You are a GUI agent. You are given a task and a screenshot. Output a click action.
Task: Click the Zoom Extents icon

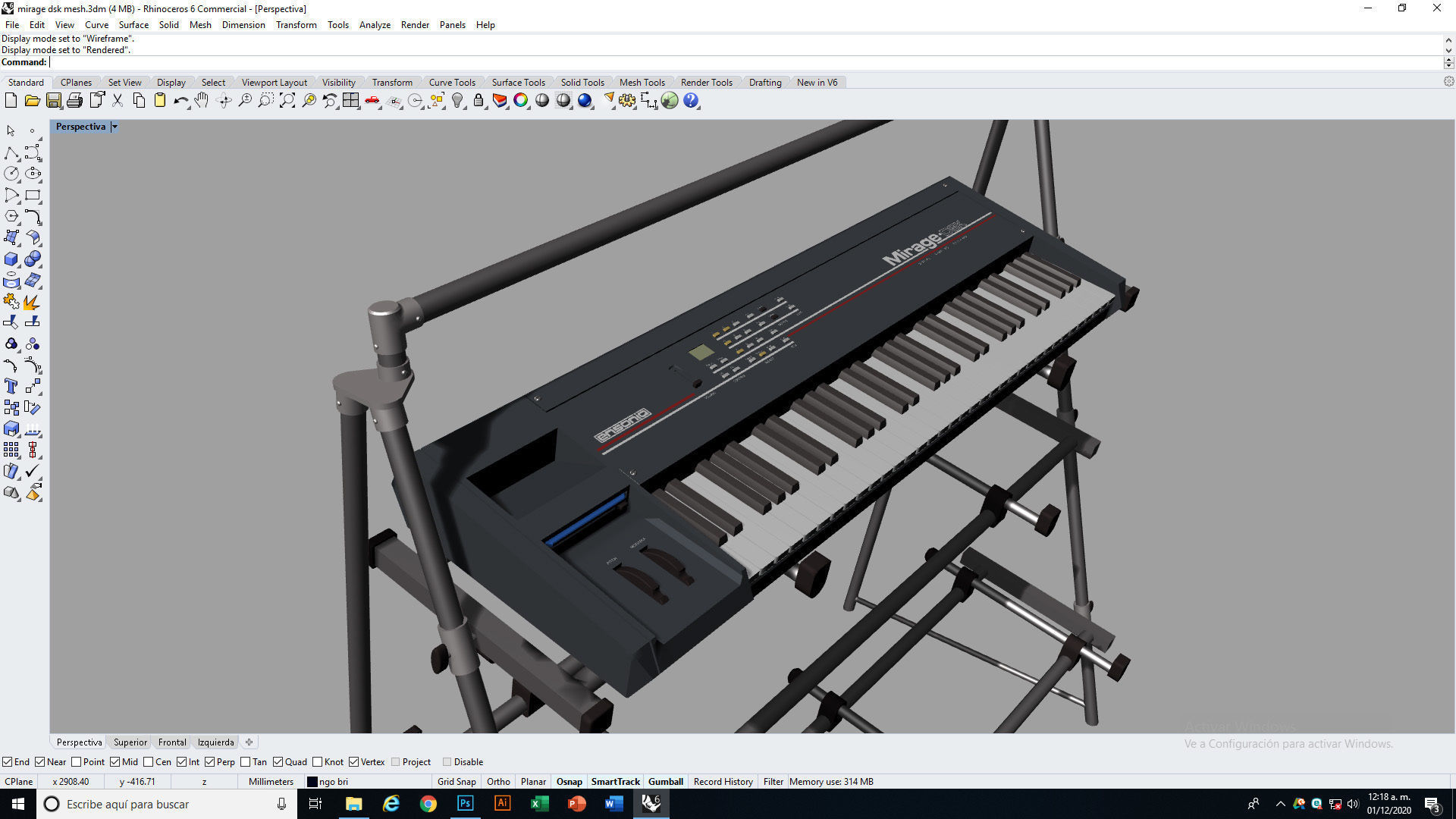pyautogui.click(x=287, y=100)
